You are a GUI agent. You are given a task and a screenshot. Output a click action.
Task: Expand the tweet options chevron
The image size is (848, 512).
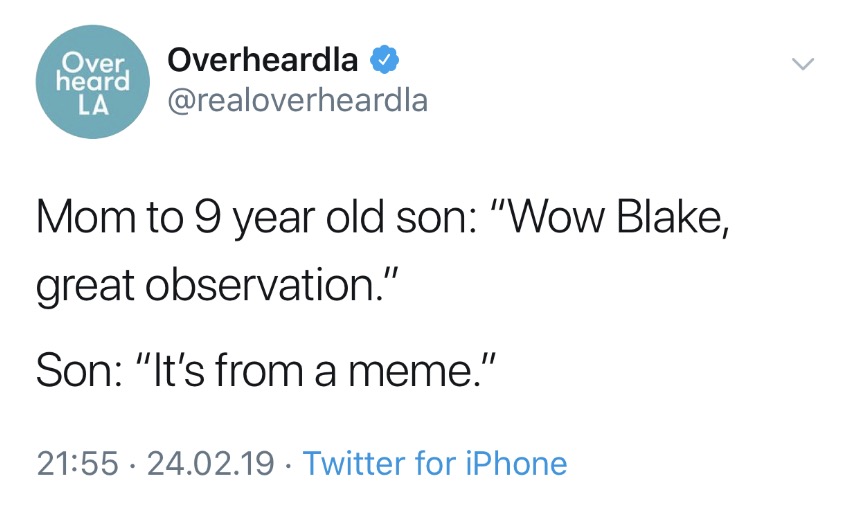point(803,64)
